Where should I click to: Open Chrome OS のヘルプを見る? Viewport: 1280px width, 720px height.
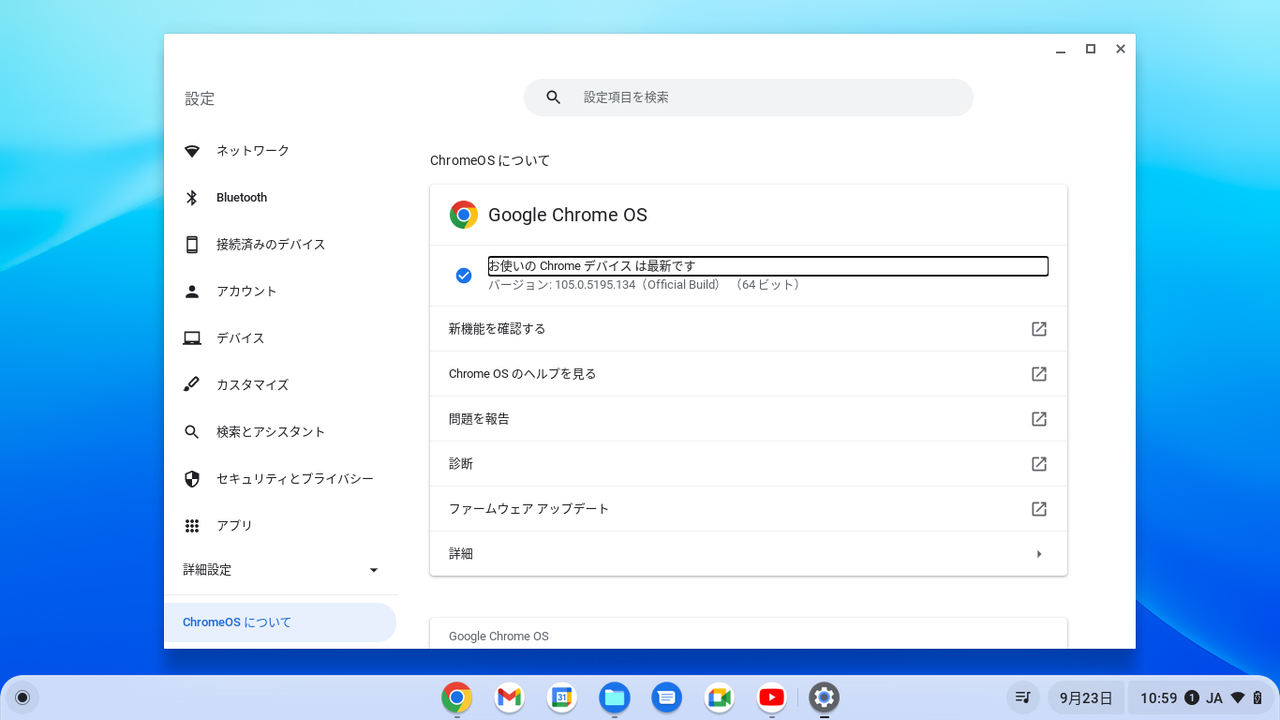pos(748,373)
